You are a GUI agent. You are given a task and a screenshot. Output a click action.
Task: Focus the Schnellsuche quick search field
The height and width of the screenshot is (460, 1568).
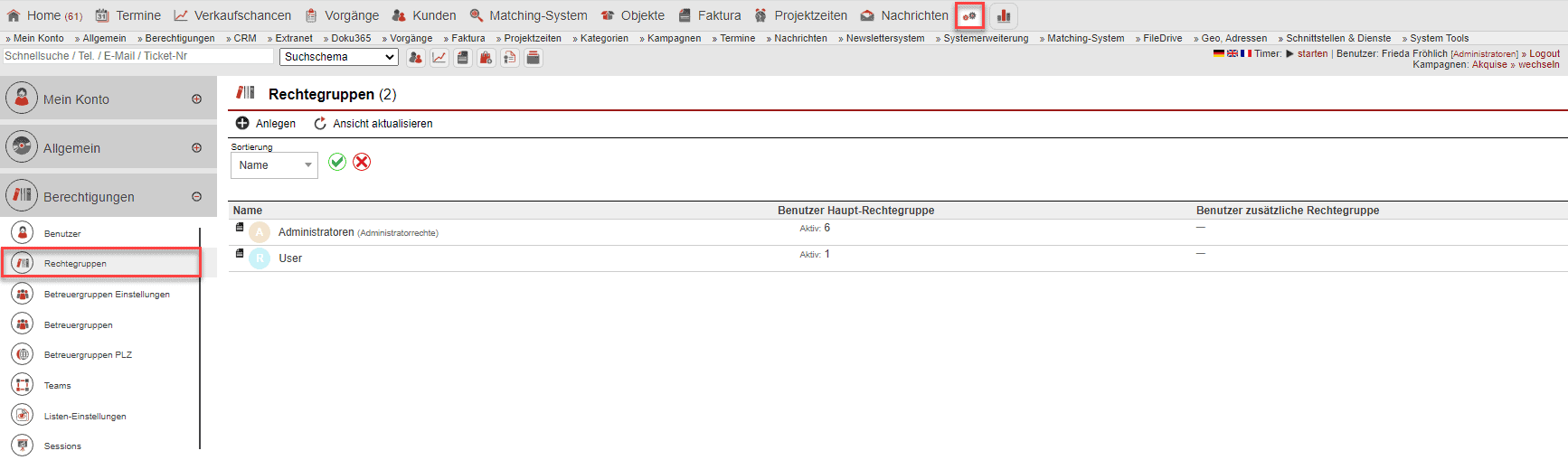pyautogui.click(x=137, y=56)
